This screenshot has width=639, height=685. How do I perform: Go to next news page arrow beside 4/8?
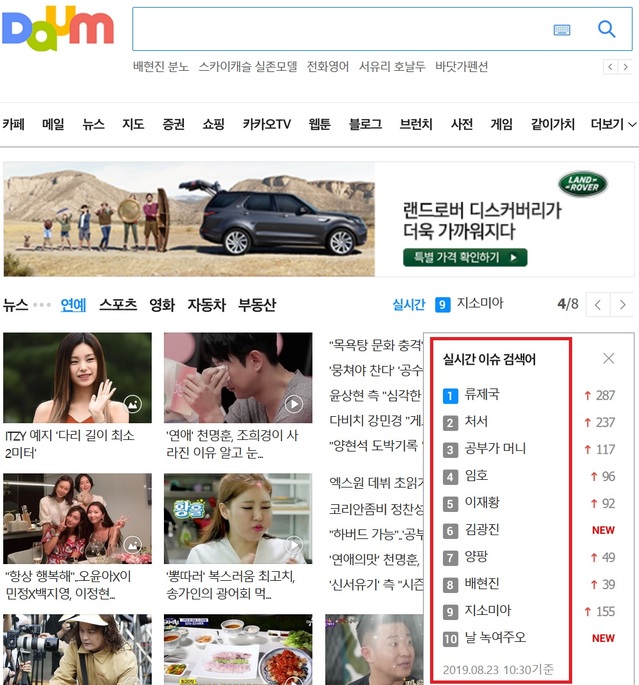click(622, 304)
